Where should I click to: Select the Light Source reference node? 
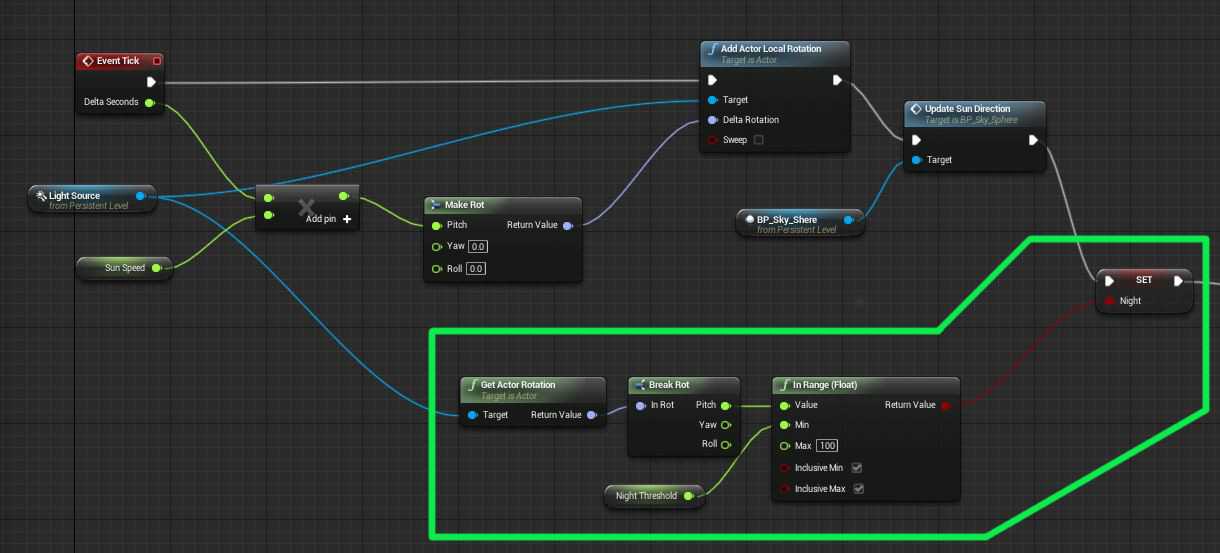tap(90, 199)
